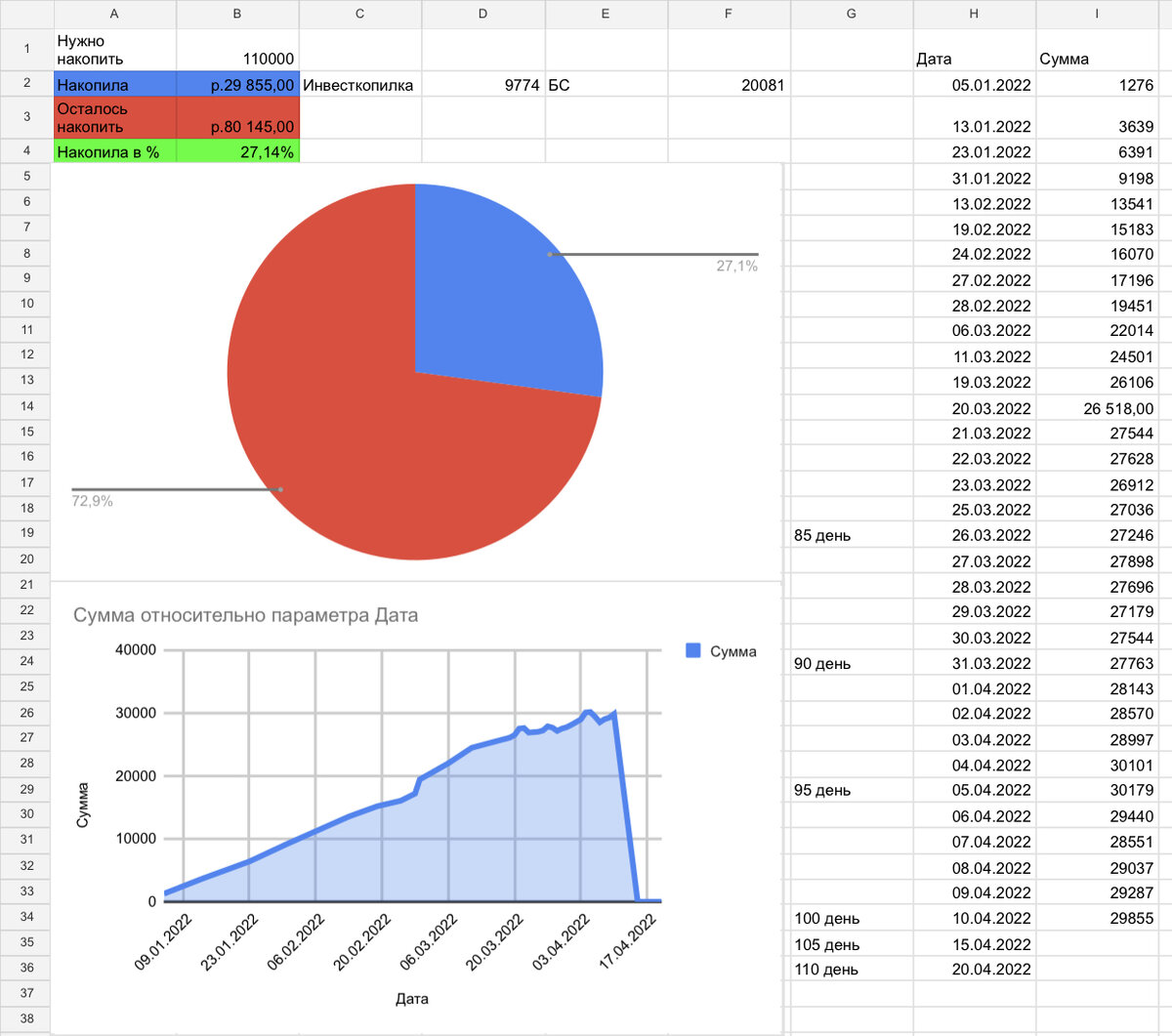The width and height of the screenshot is (1172, 1036).
Task: Click sum cell 26912
Action: click(x=1097, y=484)
